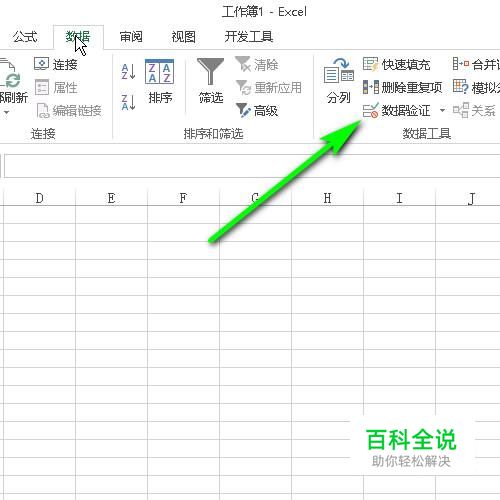
Task: Select column I header
Action: 399,198
